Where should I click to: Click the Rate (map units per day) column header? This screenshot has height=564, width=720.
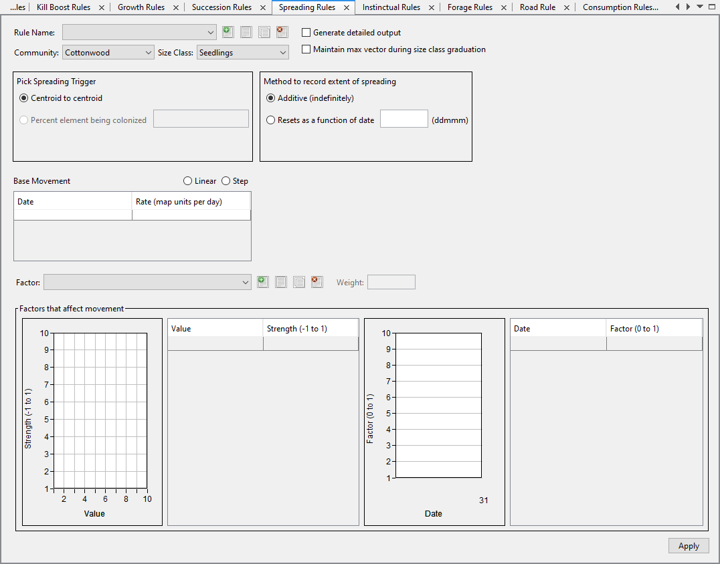190,202
